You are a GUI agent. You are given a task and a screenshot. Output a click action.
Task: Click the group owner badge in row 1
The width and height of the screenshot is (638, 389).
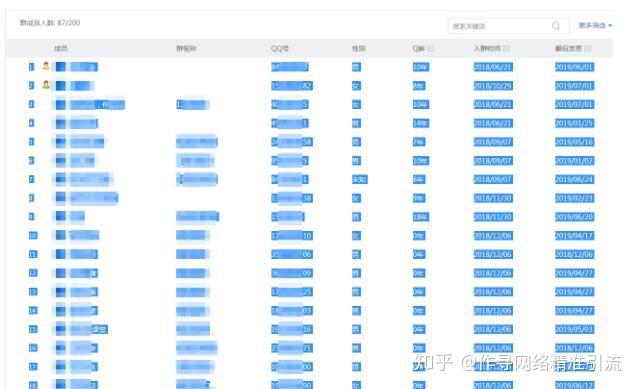[x=46, y=66]
